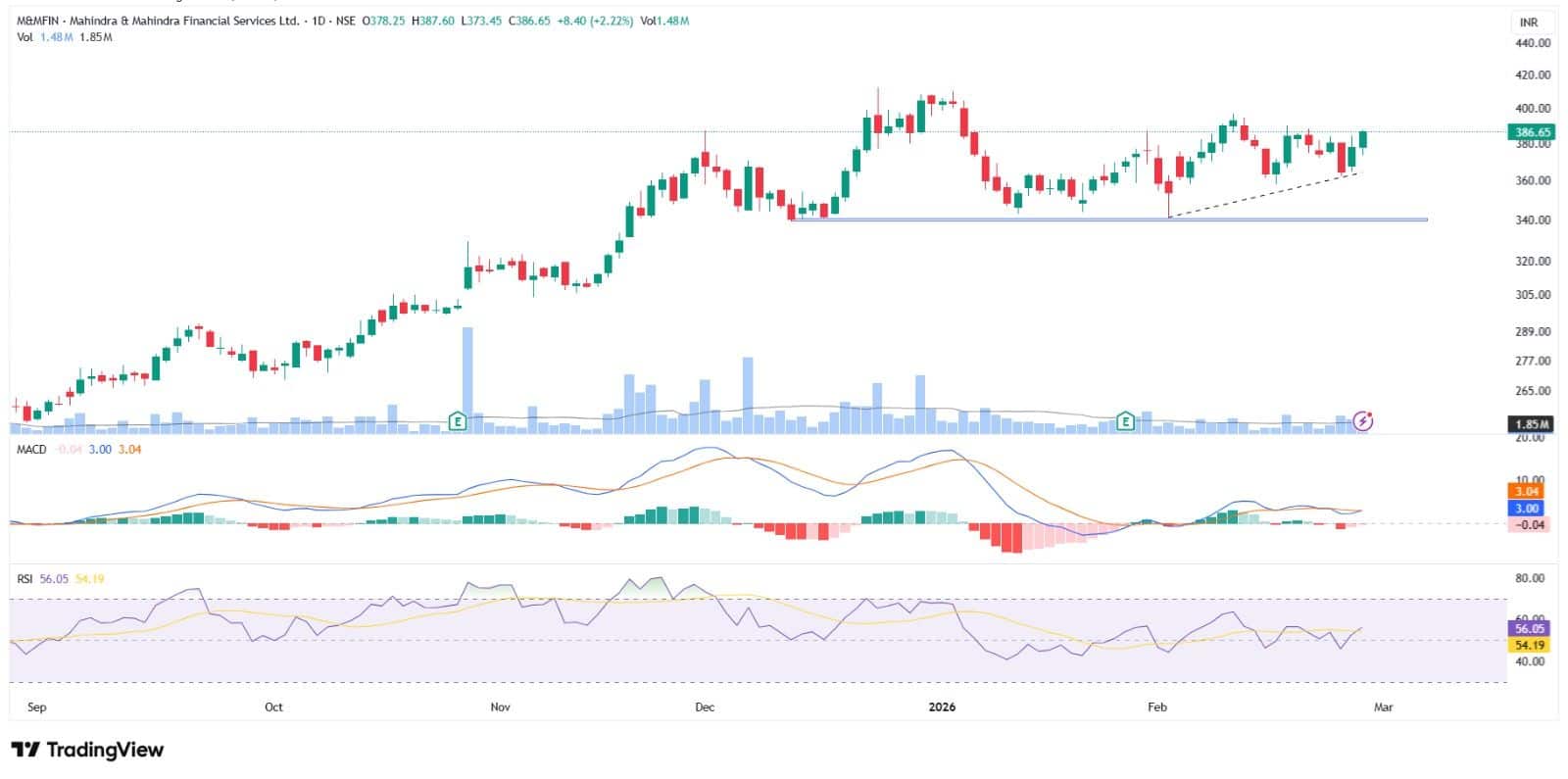Click the open value O378.25
Viewport: 1568px width, 779px height.
(x=383, y=21)
